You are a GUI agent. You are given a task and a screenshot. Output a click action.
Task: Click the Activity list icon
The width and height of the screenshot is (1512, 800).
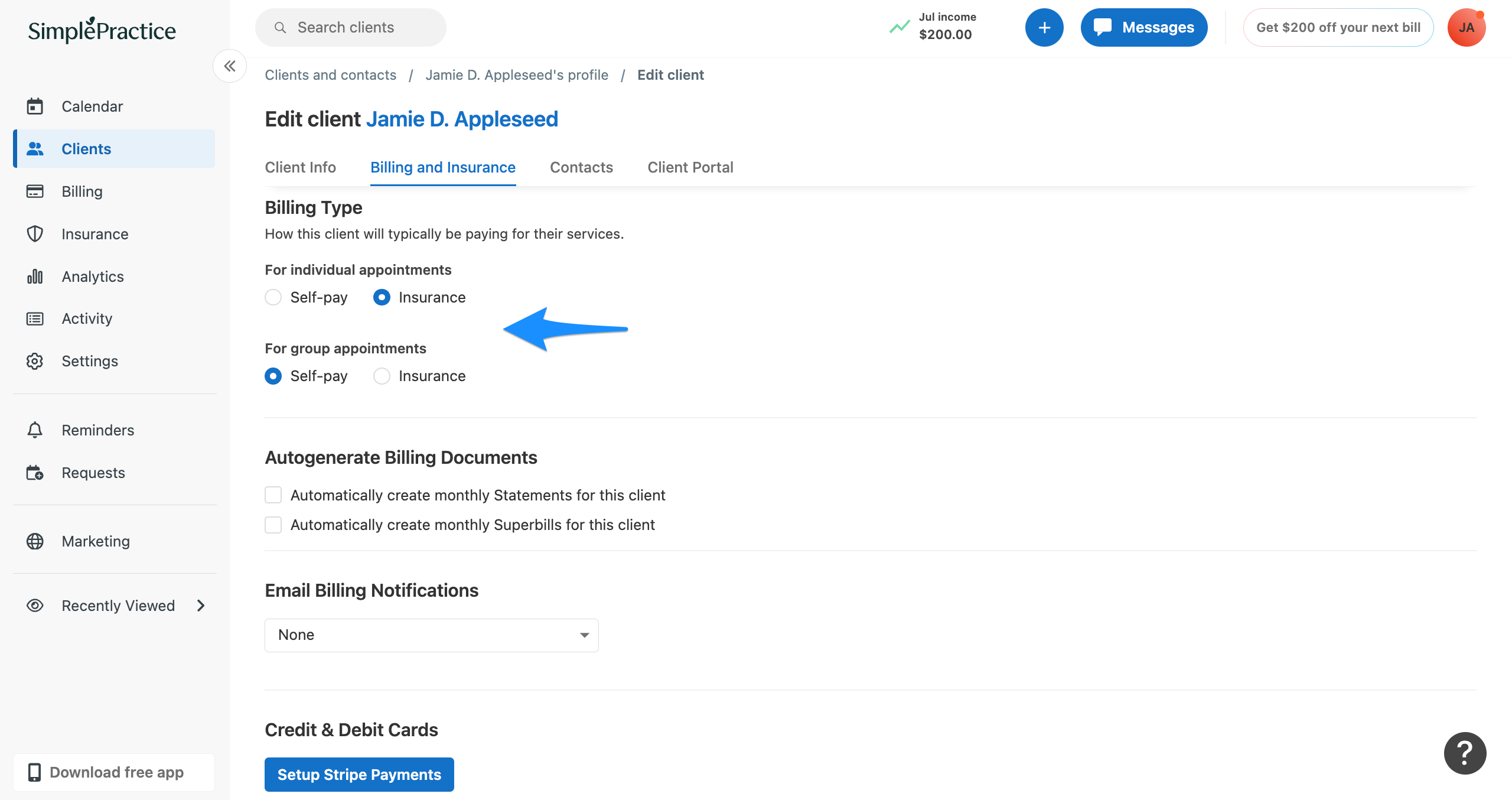coord(35,319)
